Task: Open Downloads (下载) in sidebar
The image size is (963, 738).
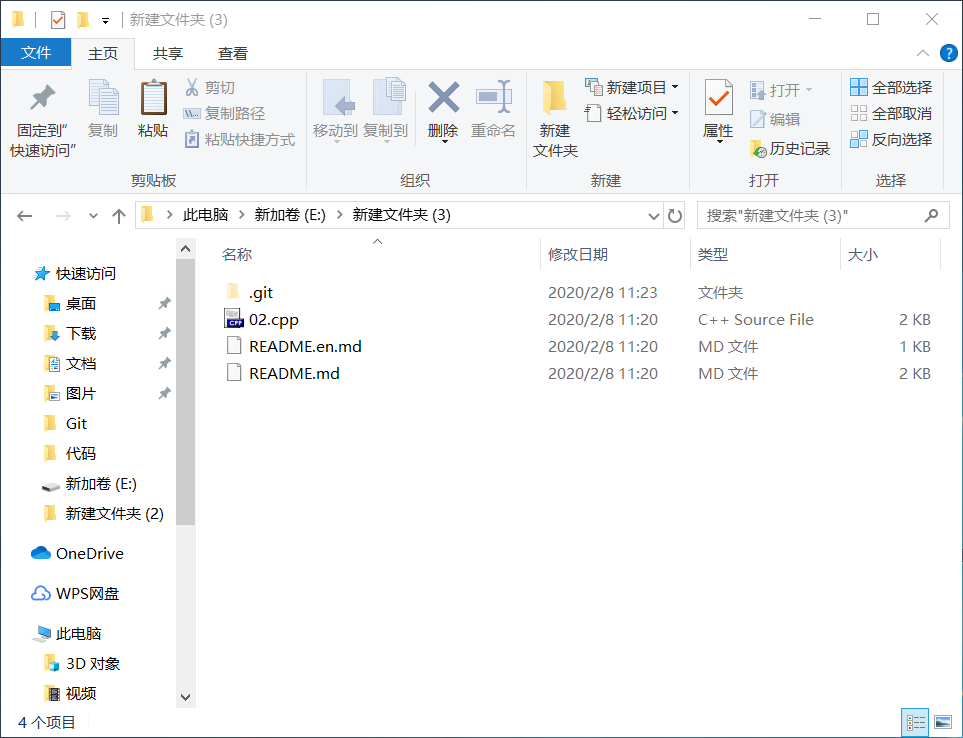Action: [x=71, y=333]
